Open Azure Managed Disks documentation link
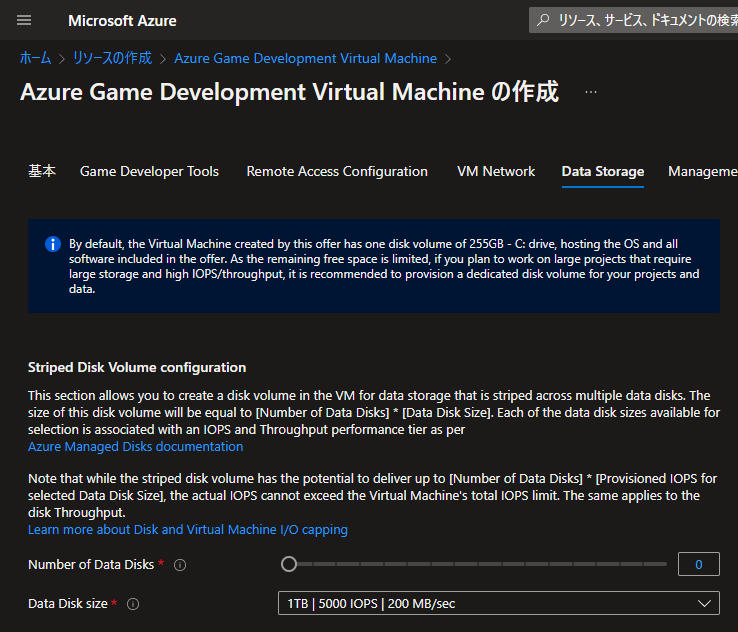 pos(136,447)
